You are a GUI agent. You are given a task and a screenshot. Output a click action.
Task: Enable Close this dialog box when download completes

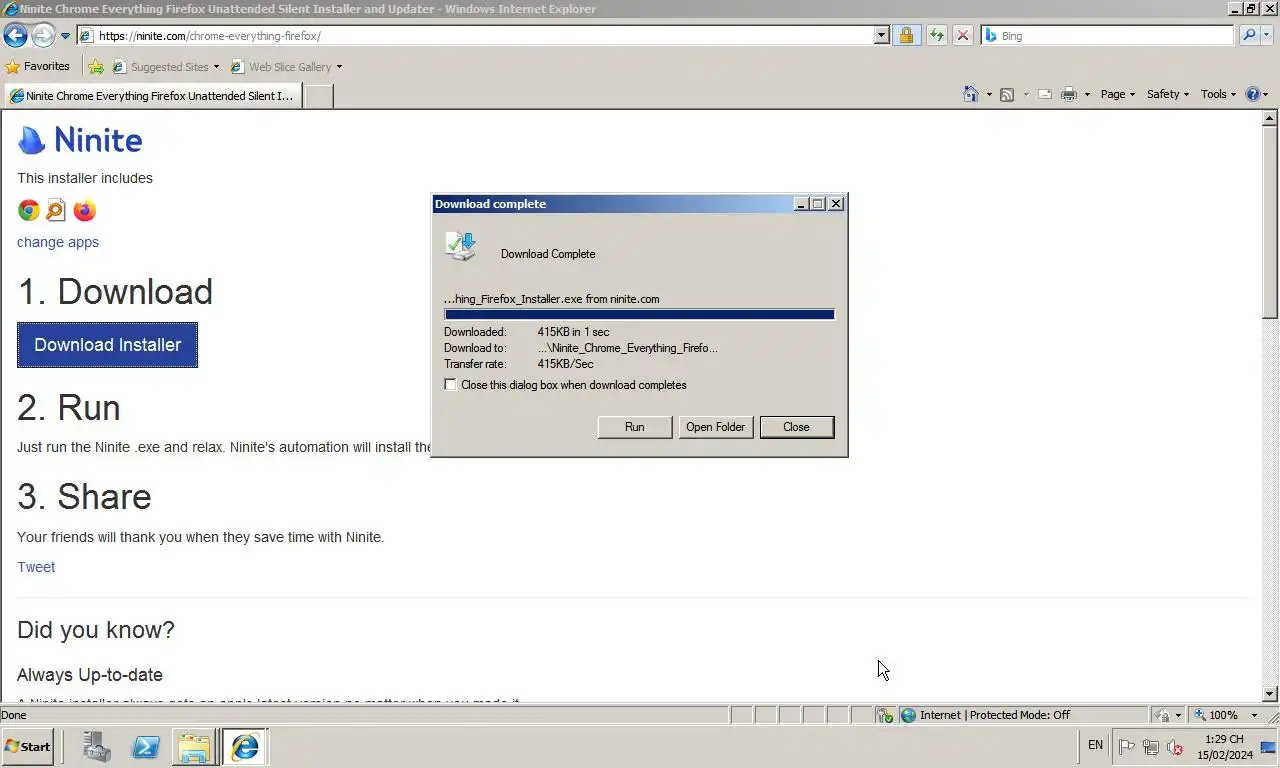[451, 385]
